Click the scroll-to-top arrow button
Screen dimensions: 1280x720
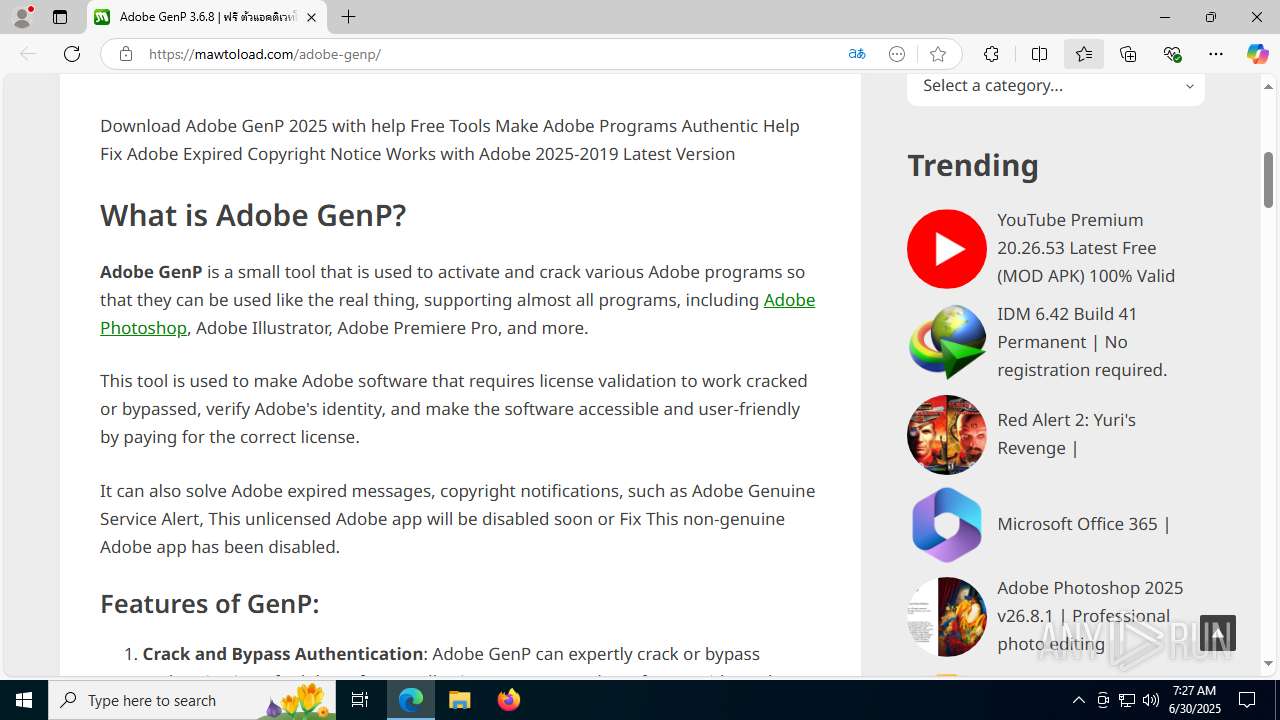(1217, 633)
